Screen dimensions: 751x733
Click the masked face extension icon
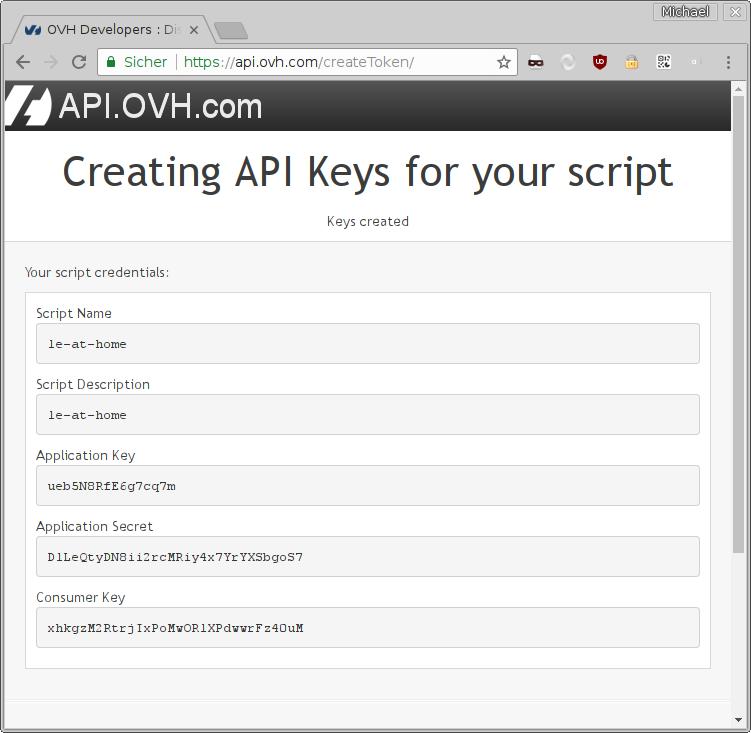pyautogui.click(x=537, y=62)
